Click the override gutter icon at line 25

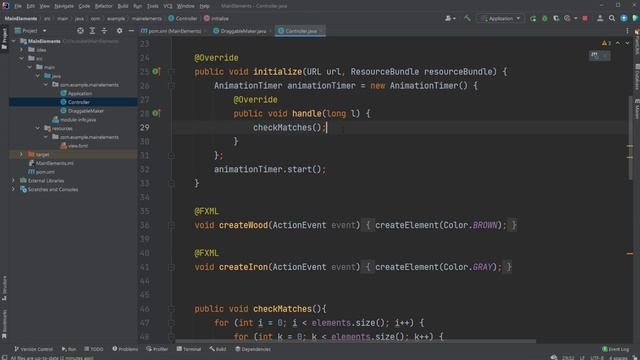[156, 71]
